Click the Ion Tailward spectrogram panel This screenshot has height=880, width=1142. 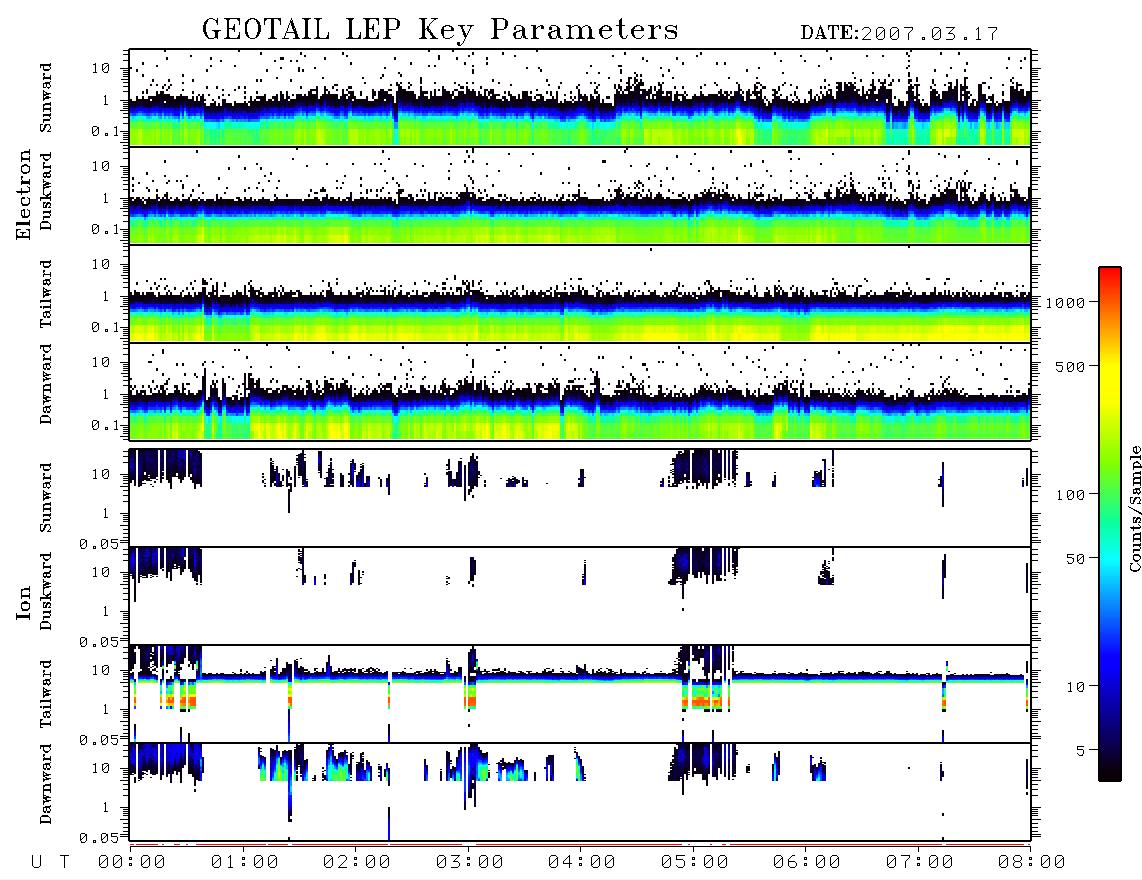pyautogui.click(x=580, y=694)
